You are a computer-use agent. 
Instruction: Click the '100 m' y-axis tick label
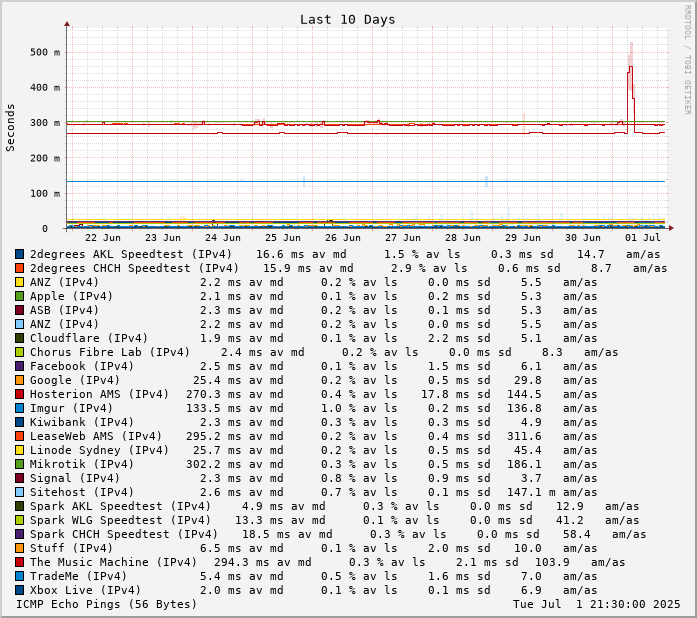pyautogui.click(x=45, y=193)
